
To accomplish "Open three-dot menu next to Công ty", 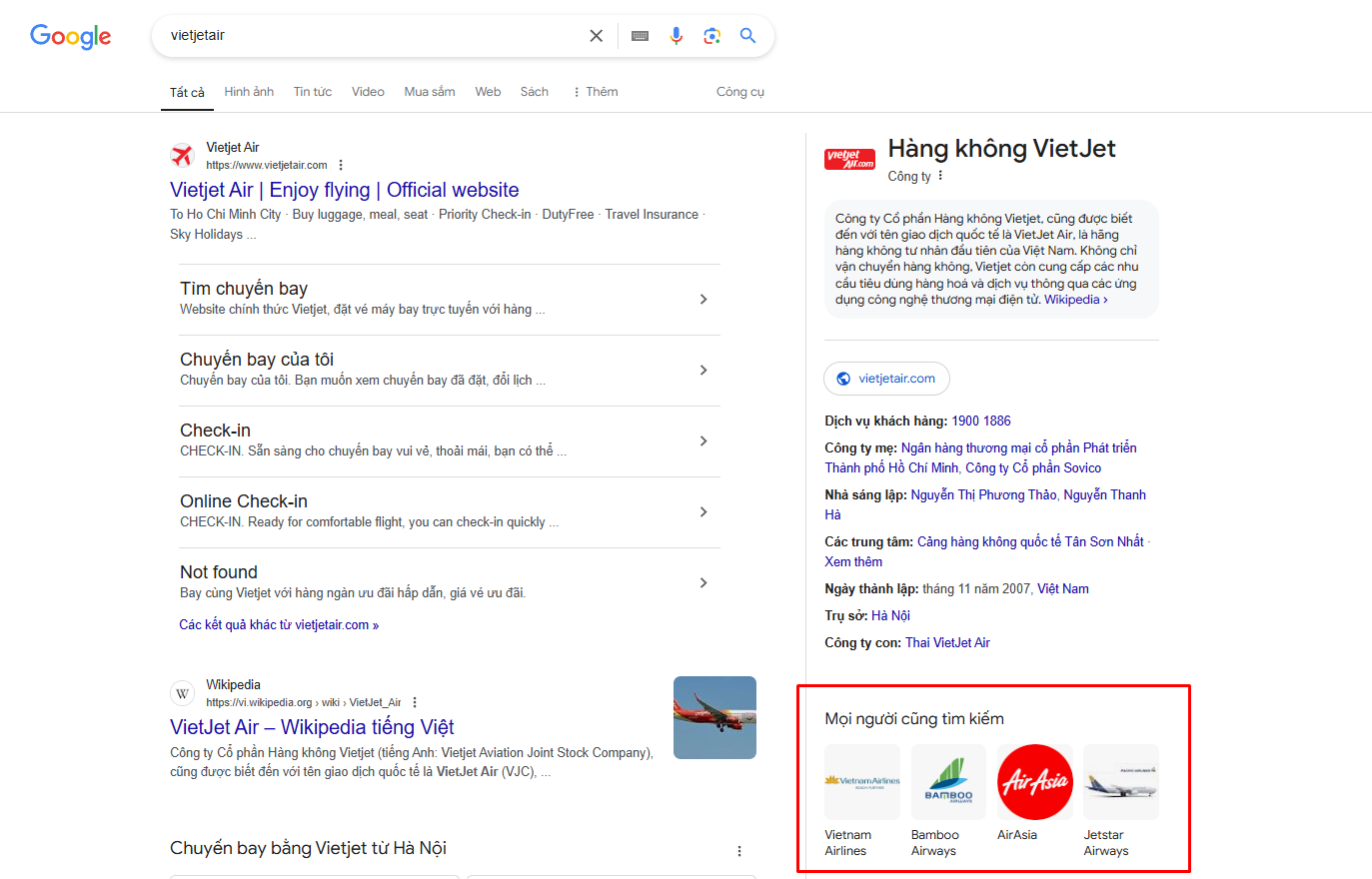I will 940,176.
